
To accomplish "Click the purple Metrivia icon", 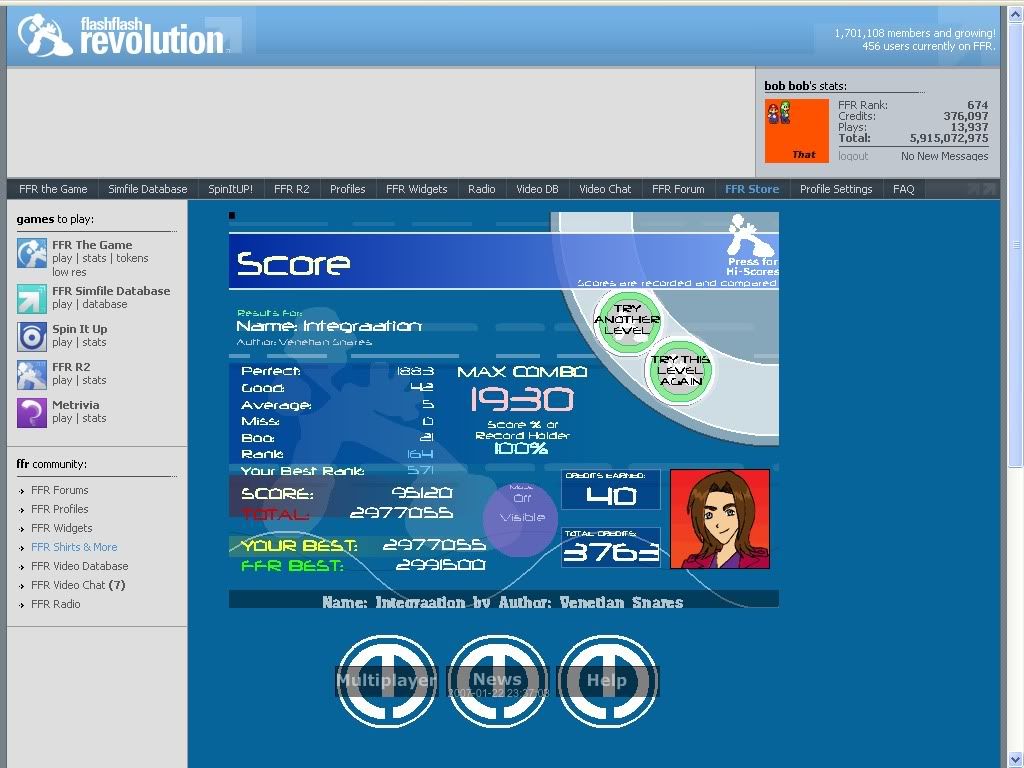I will (31, 412).
